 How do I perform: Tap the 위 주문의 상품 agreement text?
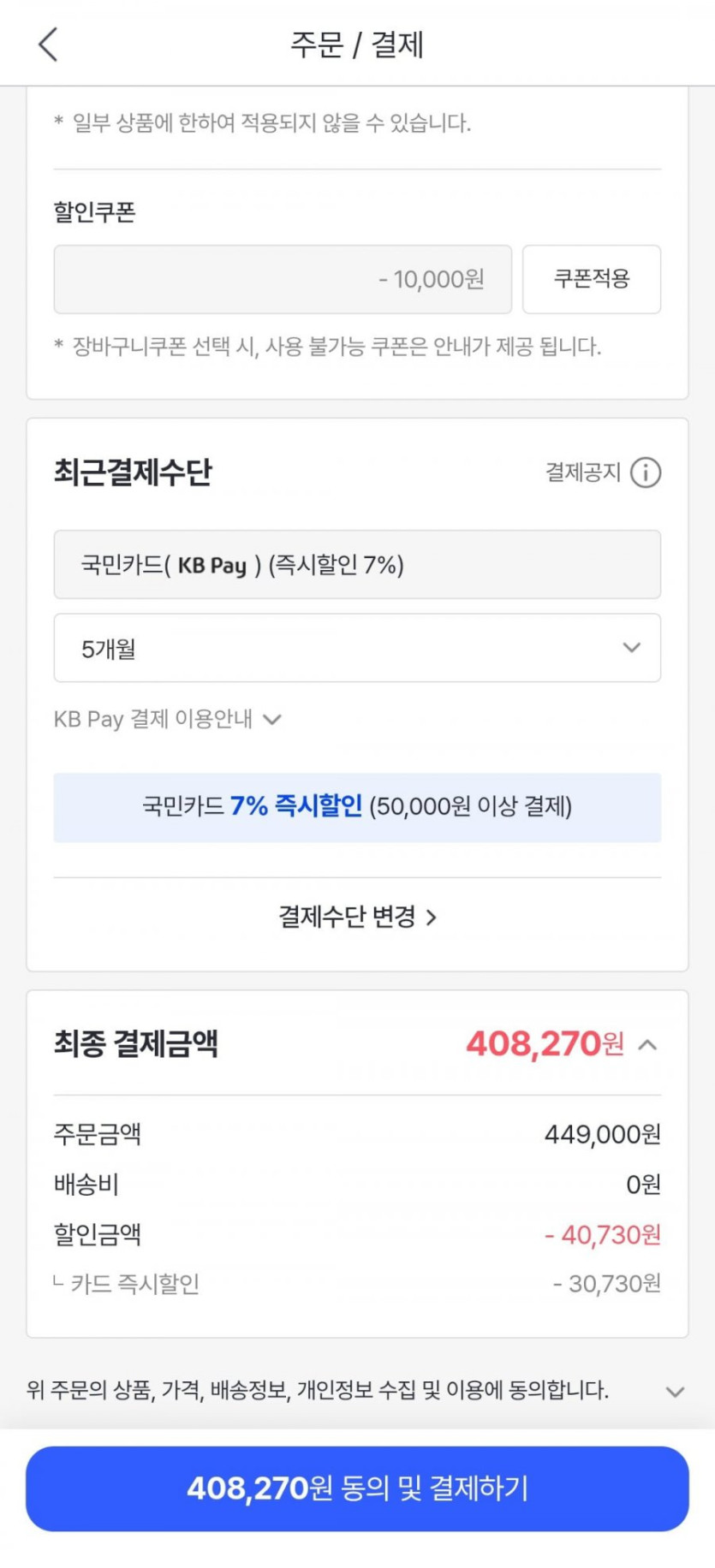click(x=318, y=1390)
